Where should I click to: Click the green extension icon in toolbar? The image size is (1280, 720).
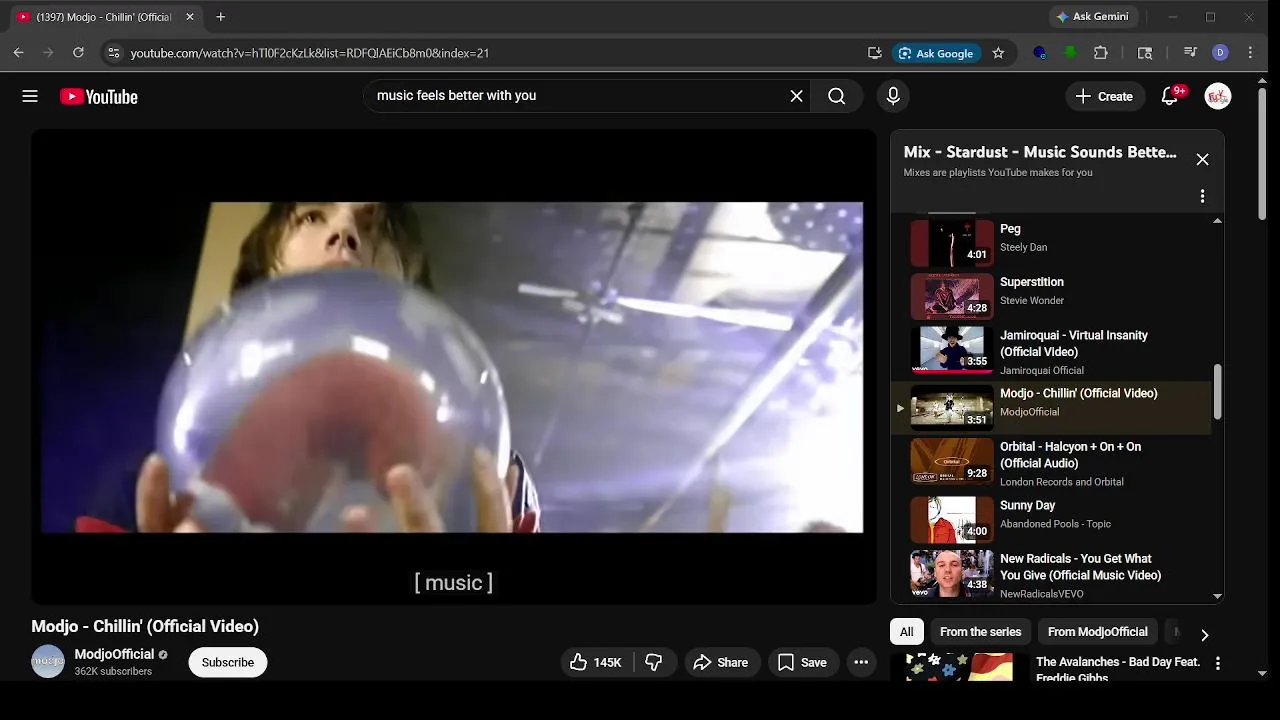pyautogui.click(x=1070, y=53)
